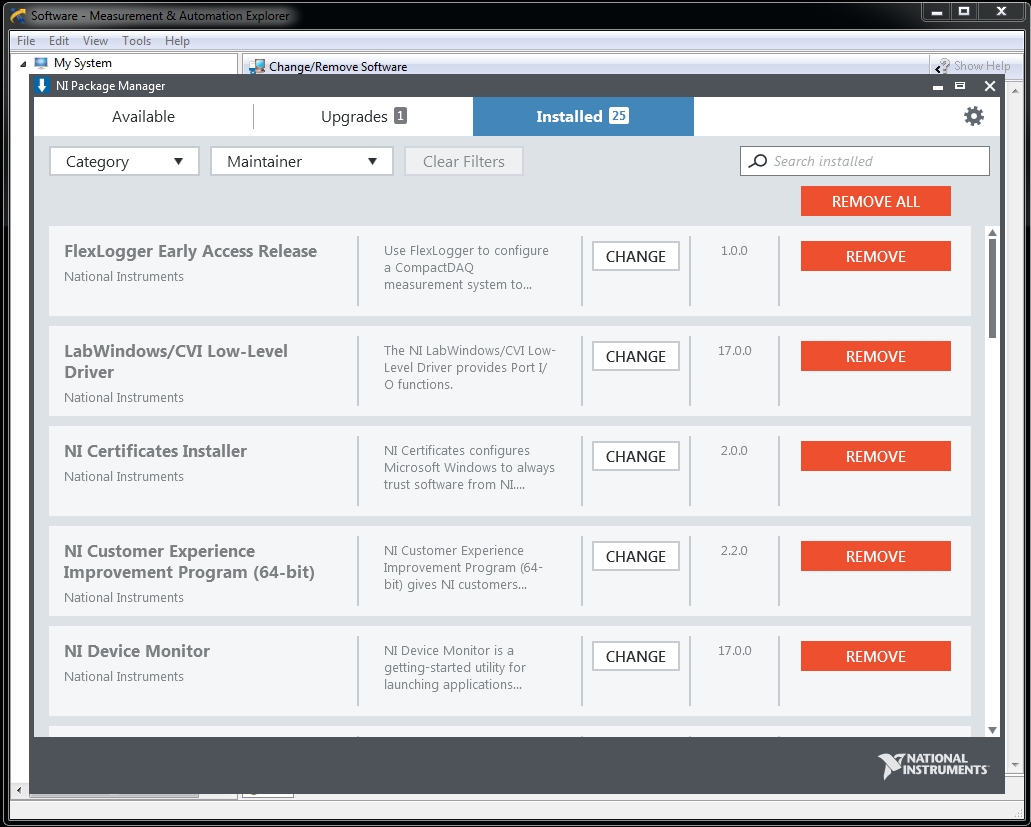Click the Upgrades count badge

click(x=400, y=116)
